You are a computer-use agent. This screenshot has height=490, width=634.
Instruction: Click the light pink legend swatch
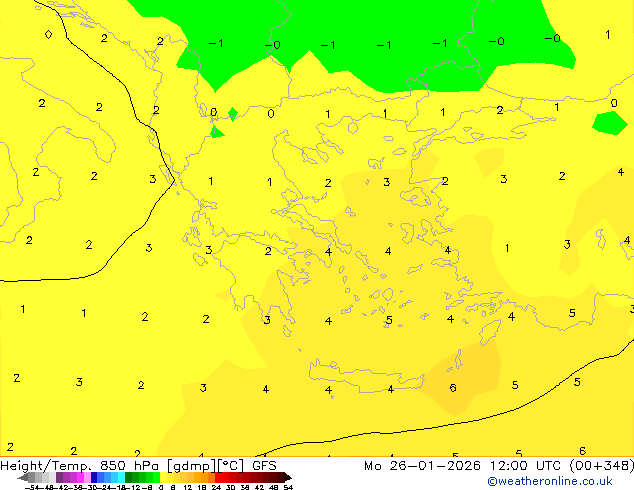pyautogui.click(x=87, y=477)
